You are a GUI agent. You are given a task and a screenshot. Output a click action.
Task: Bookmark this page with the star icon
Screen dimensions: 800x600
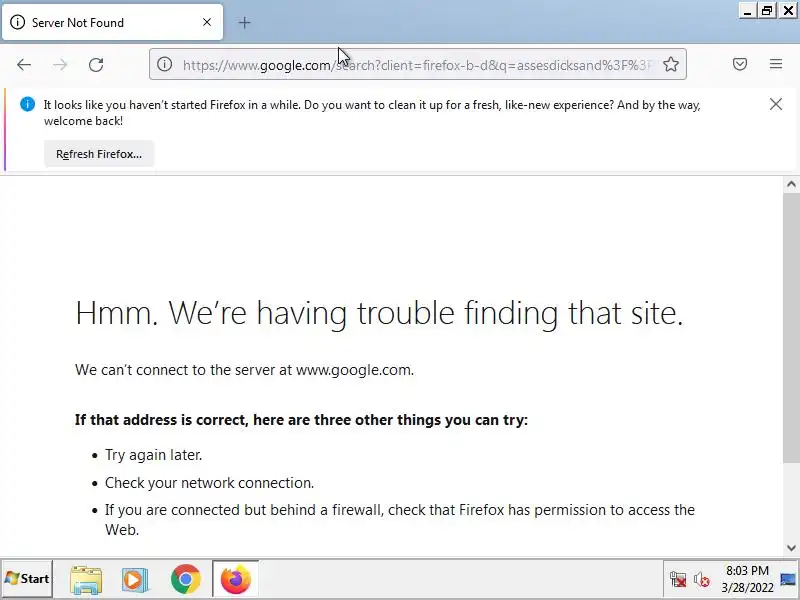(x=671, y=64)
